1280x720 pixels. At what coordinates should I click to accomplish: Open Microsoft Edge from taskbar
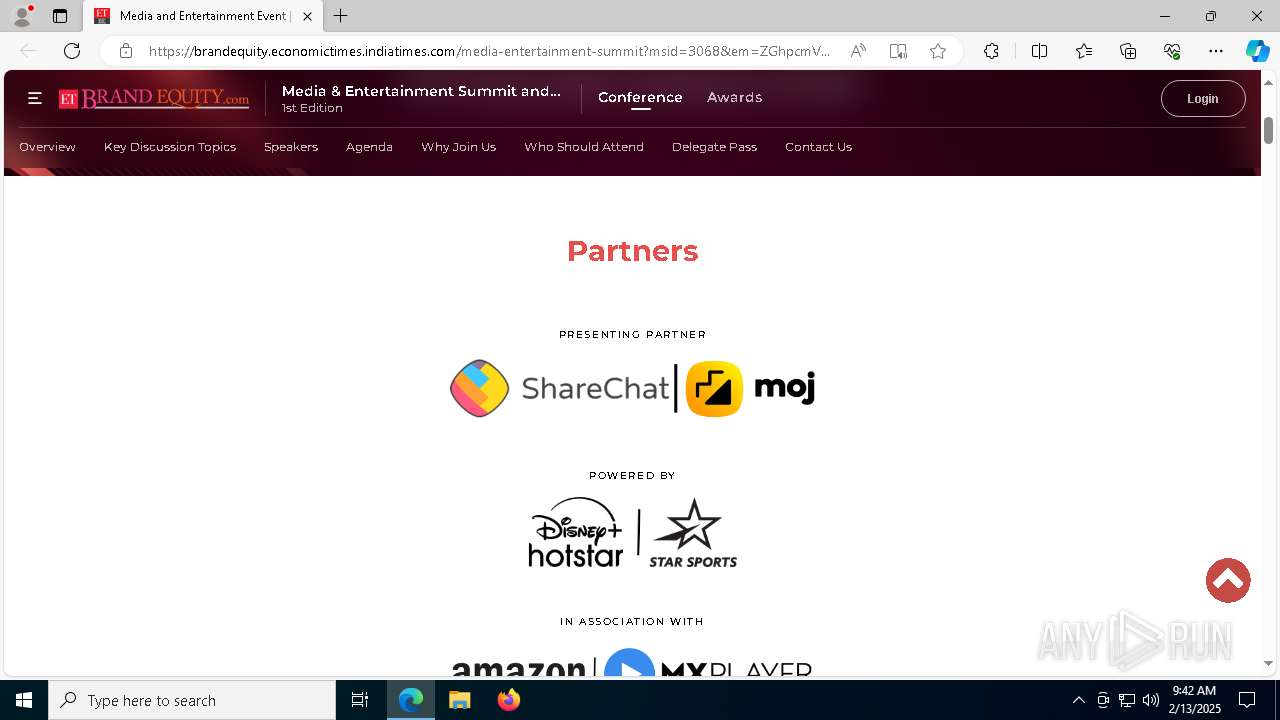click(x=411, y=700)
